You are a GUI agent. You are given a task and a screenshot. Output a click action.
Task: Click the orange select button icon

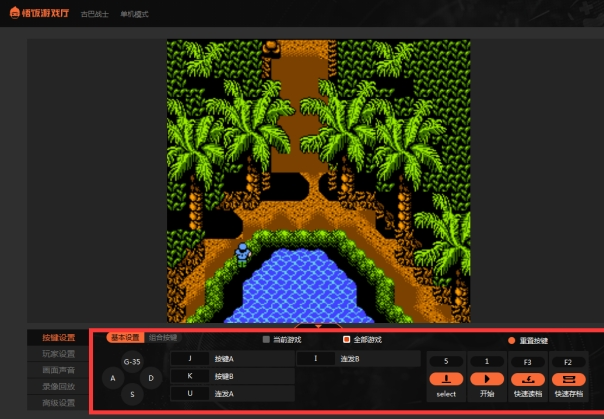point(446,379)
